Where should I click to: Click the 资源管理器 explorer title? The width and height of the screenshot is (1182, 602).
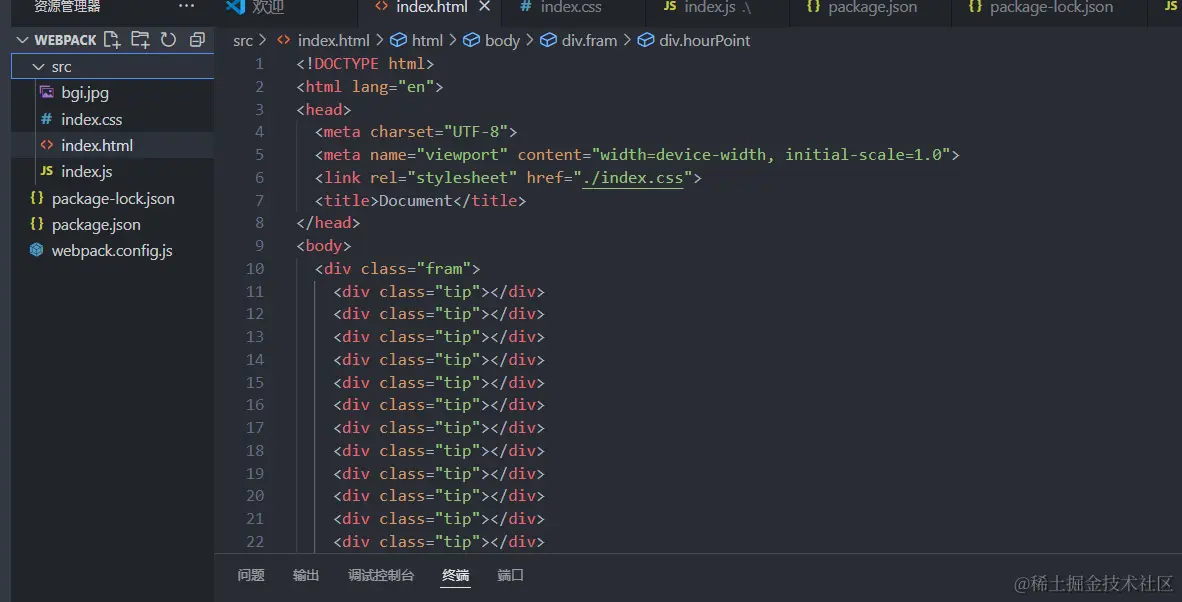(67, 7)
